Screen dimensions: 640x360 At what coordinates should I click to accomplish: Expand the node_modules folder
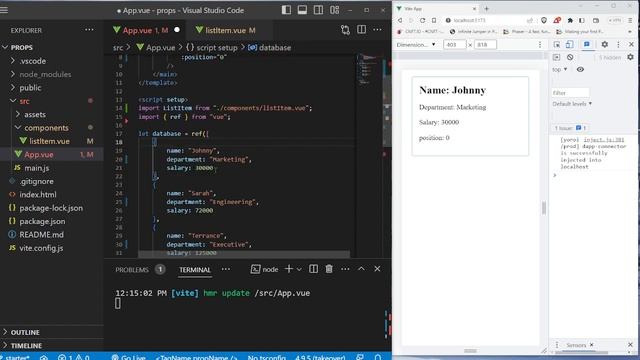(52, 74)
